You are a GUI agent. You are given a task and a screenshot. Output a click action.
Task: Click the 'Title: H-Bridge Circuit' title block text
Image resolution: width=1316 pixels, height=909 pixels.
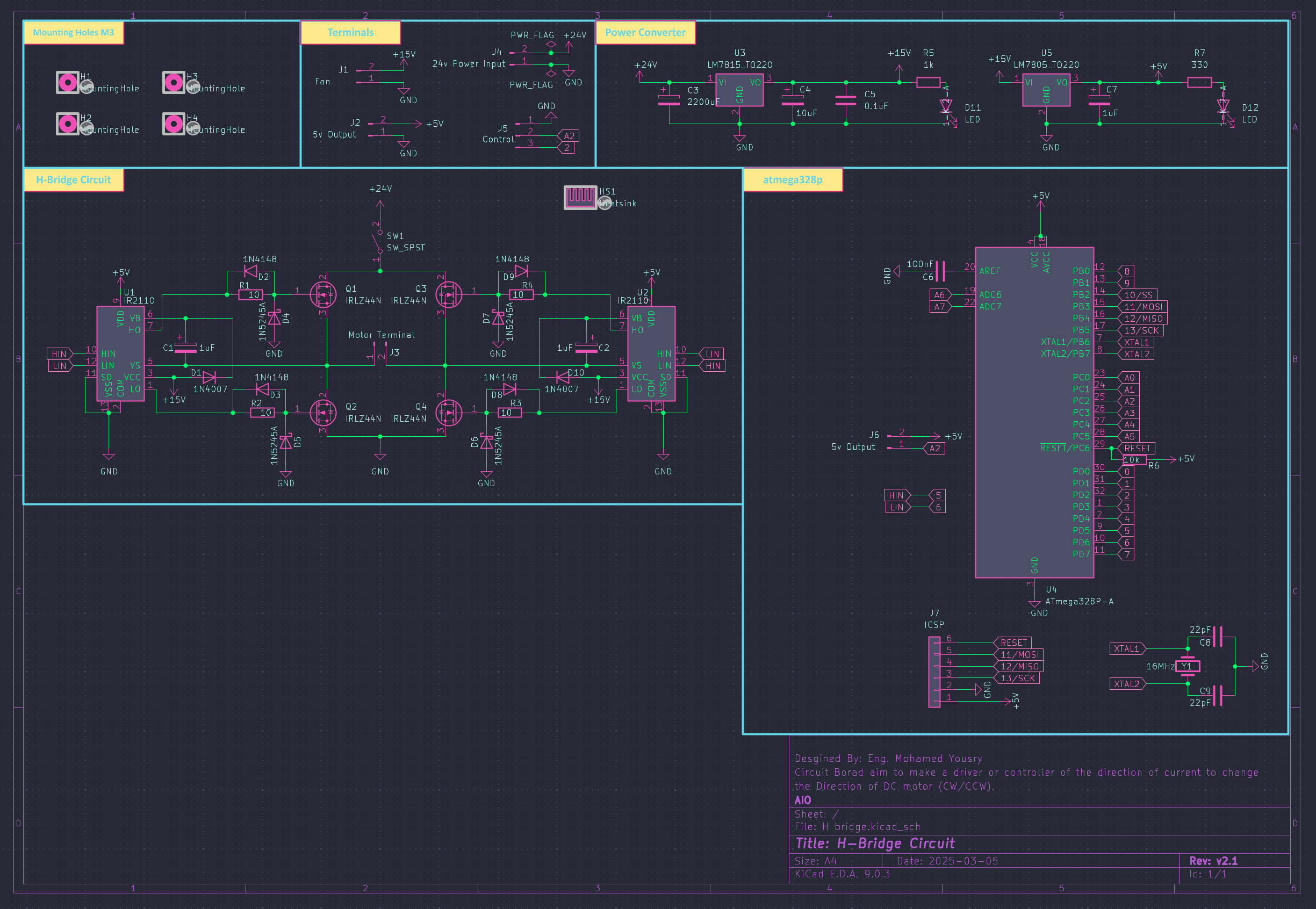pyautogui.click(x=874, y=843)
